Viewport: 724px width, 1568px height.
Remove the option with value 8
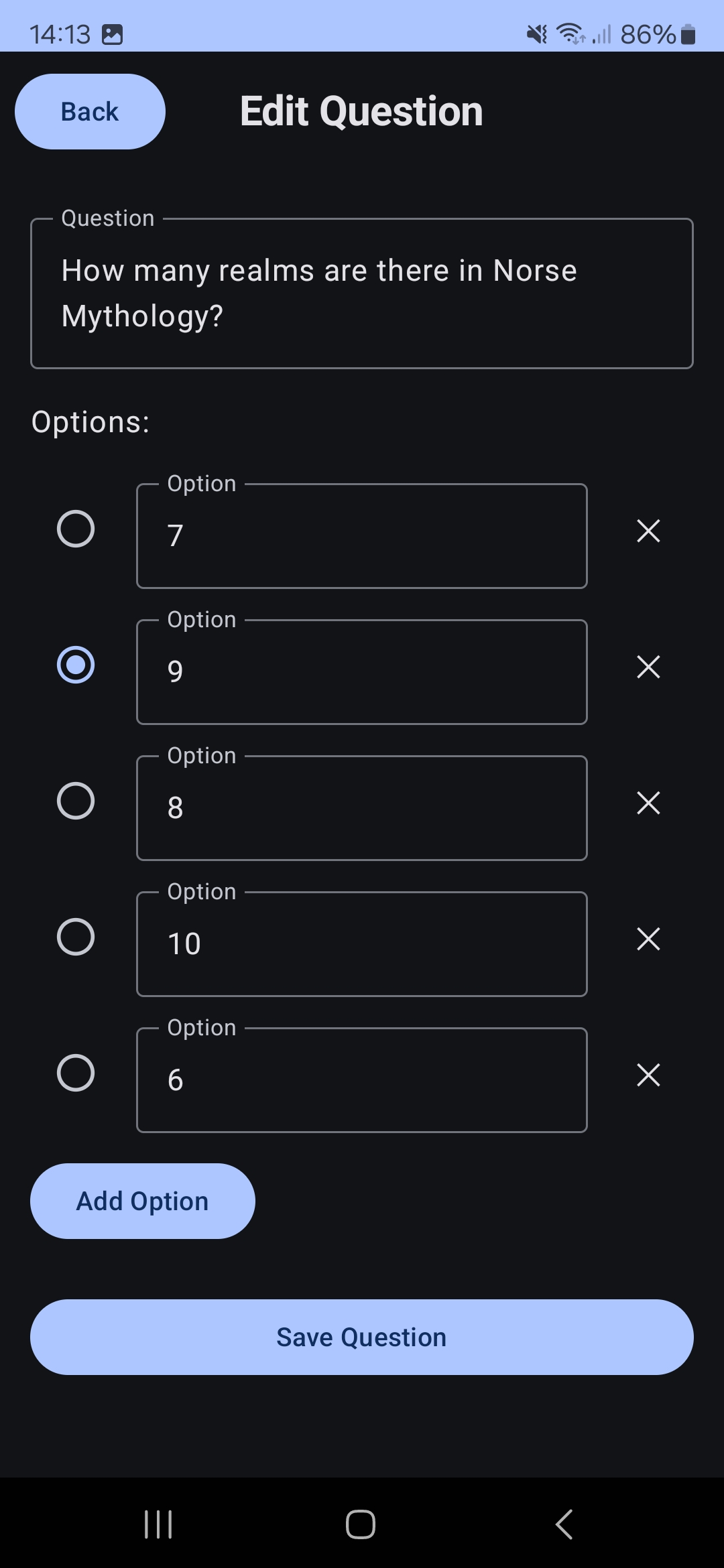point(648,803)
